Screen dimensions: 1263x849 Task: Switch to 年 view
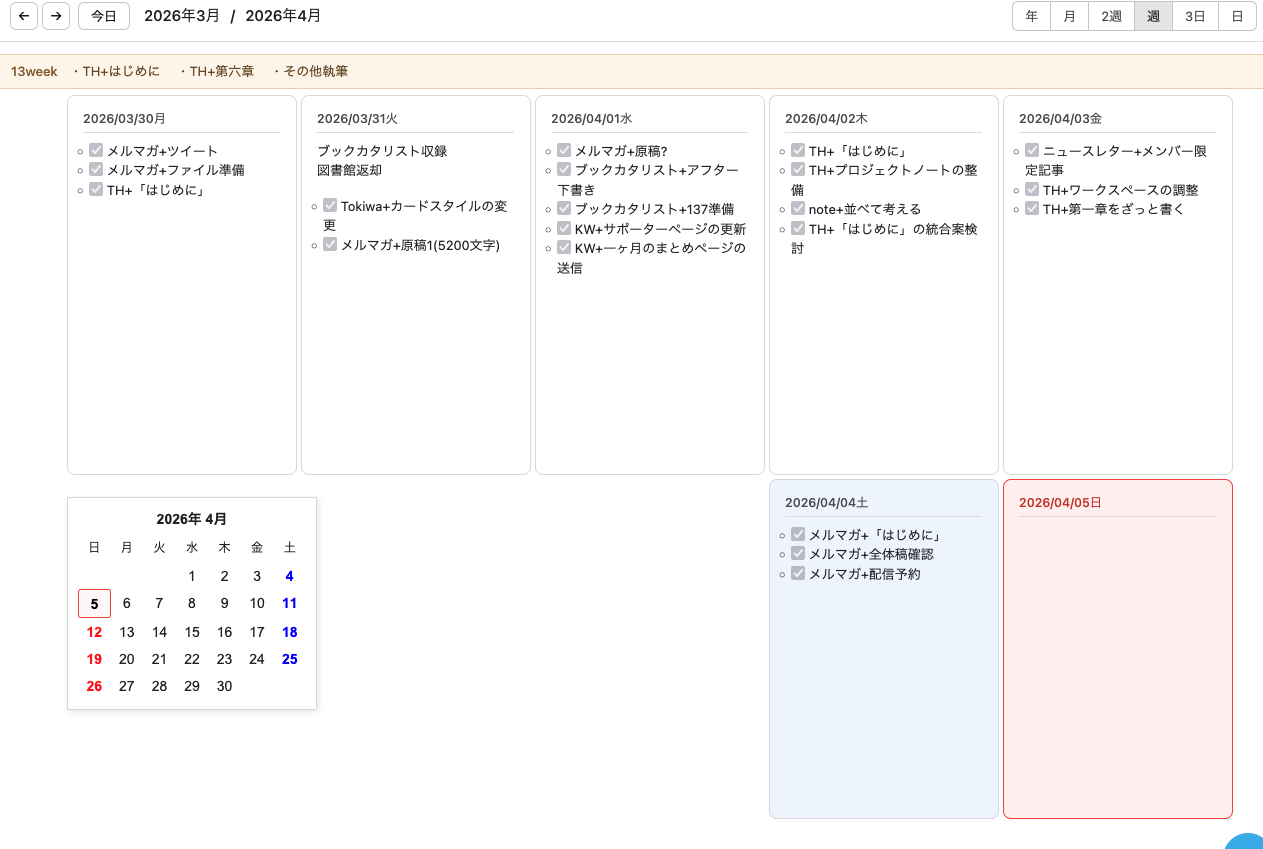[x=1031, y=16]
